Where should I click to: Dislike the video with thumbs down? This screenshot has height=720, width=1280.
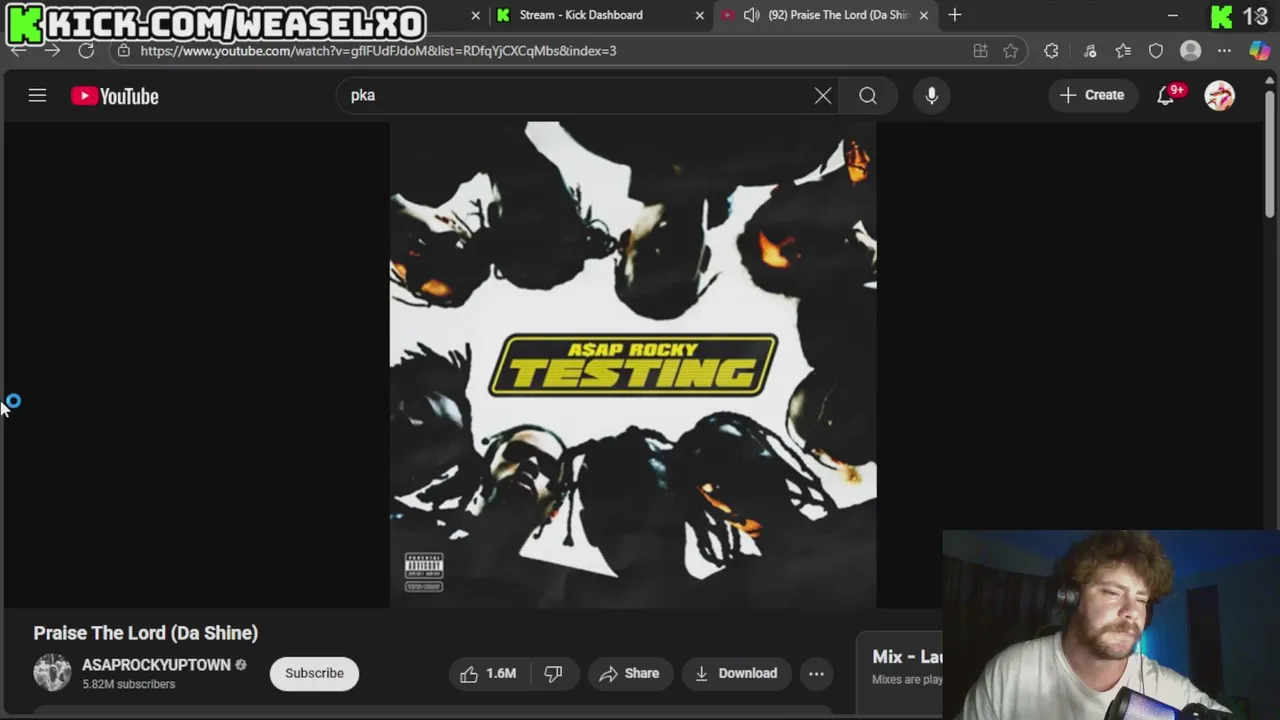point(553,673)
